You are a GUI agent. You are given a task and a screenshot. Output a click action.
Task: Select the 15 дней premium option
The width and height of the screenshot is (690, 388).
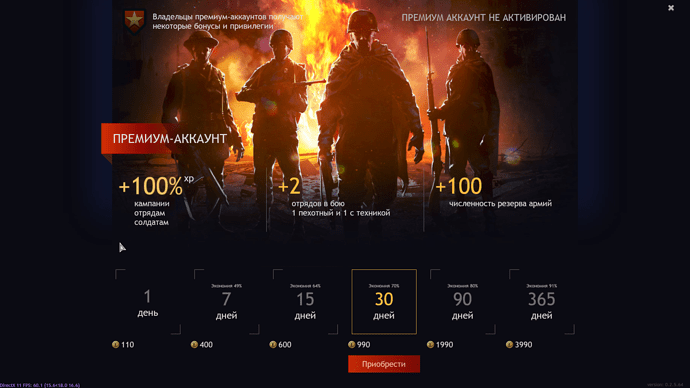tap(305, 302)
